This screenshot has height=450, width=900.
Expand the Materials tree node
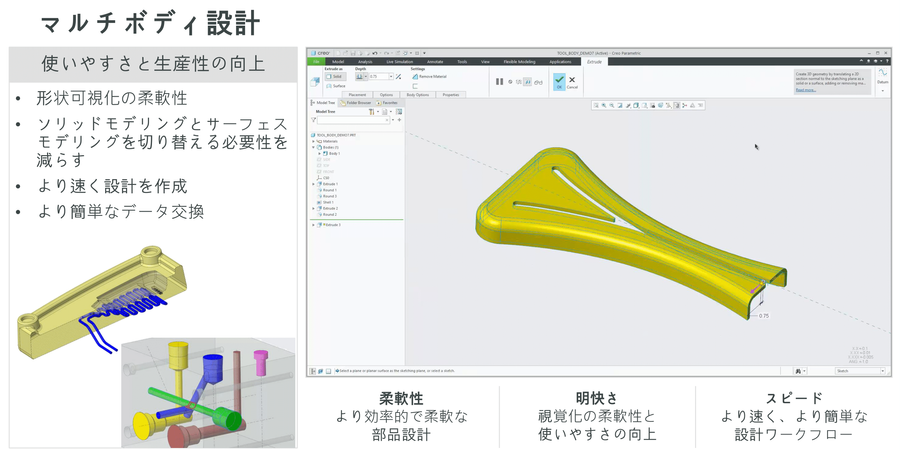point(314,141)
